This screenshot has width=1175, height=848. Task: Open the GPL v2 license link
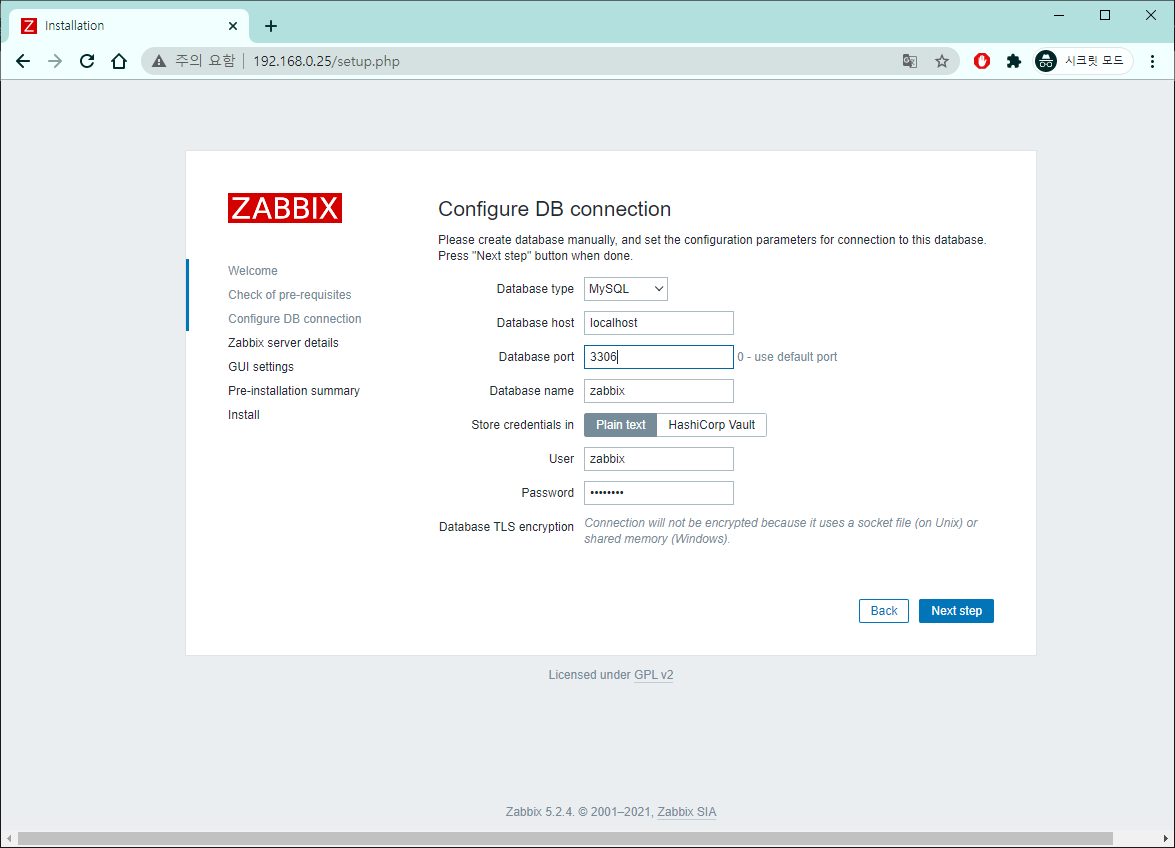coord(653,675)
